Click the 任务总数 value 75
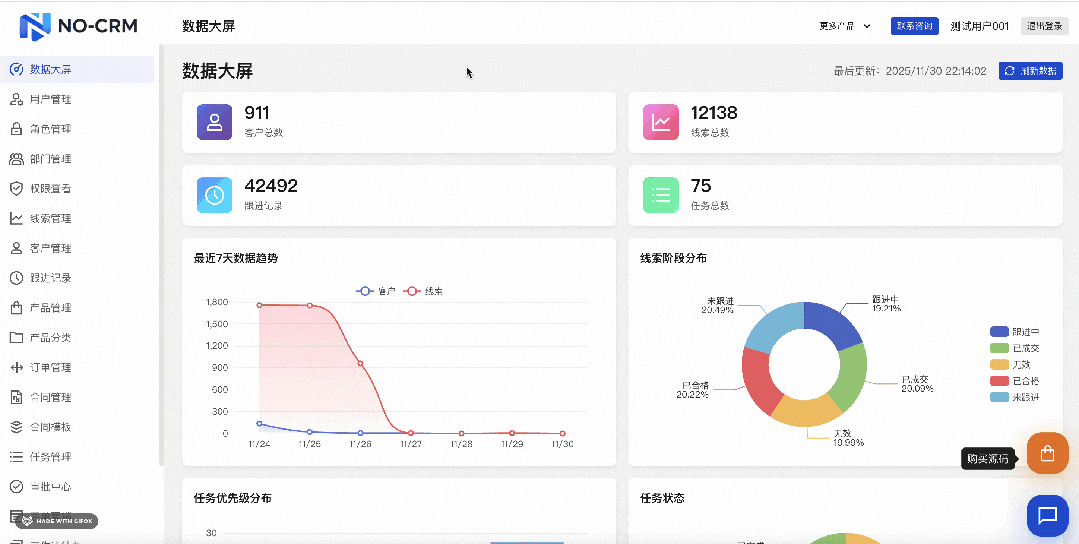Image resolution: width=1079 pixels, height=544 pixels. point(701,186)
